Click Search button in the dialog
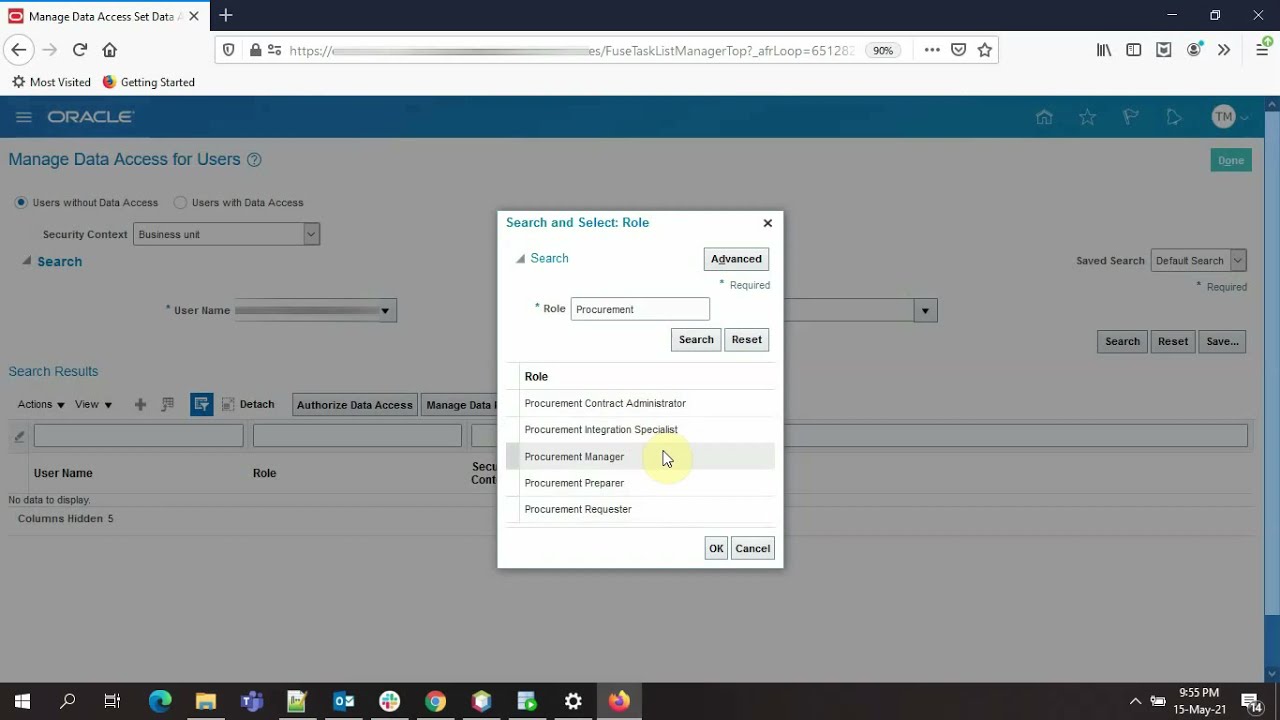The height and width of the screenshot is (720, 1280). [x=696, y=340]
